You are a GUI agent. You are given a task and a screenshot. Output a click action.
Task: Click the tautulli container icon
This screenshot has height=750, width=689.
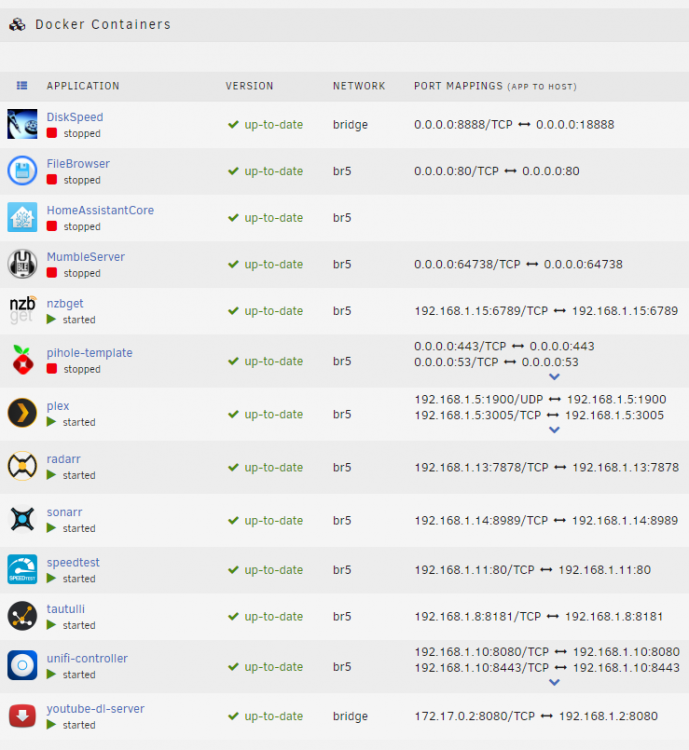[22, 616]
